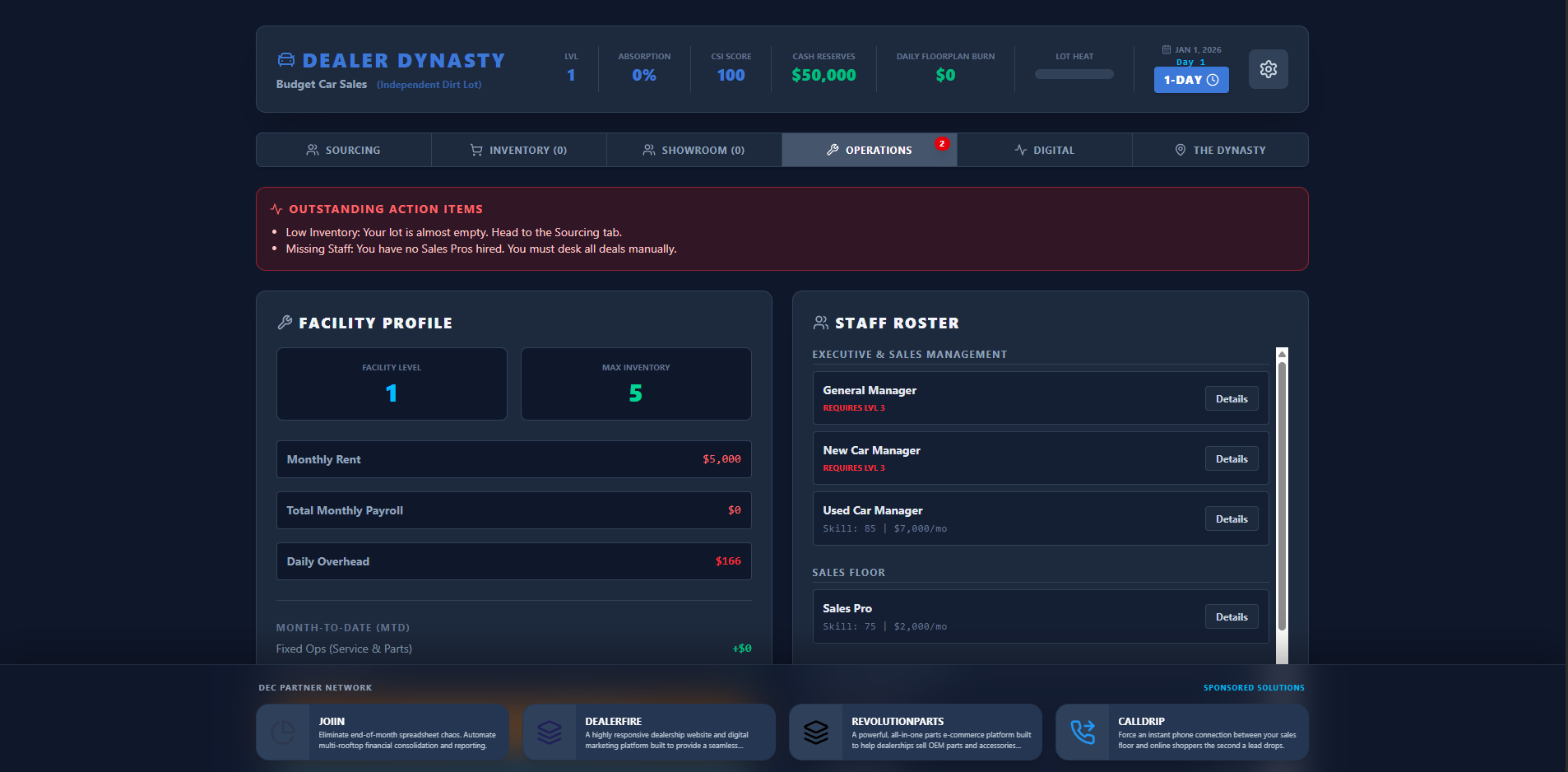Click the Monthly Rent row
This screenshot has width=1568, height=772.
514,459
